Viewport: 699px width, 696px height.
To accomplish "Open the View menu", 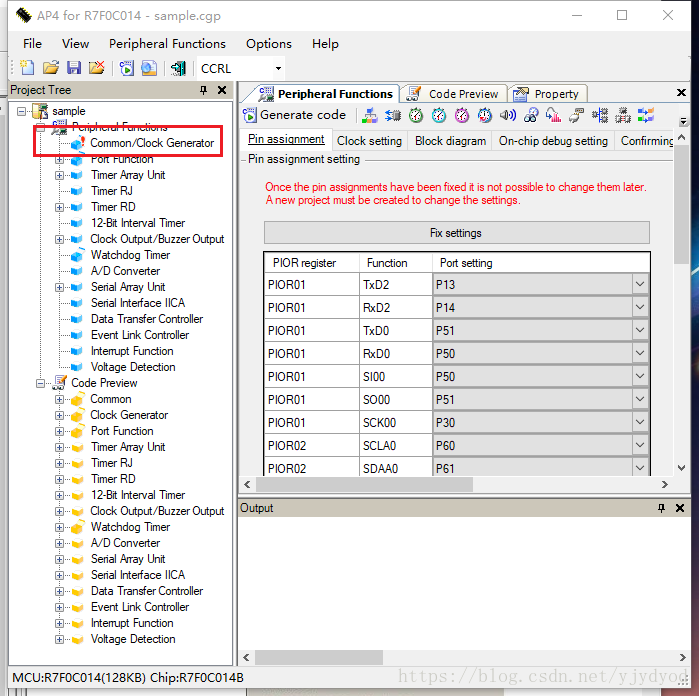I will [x=75, y=44].
